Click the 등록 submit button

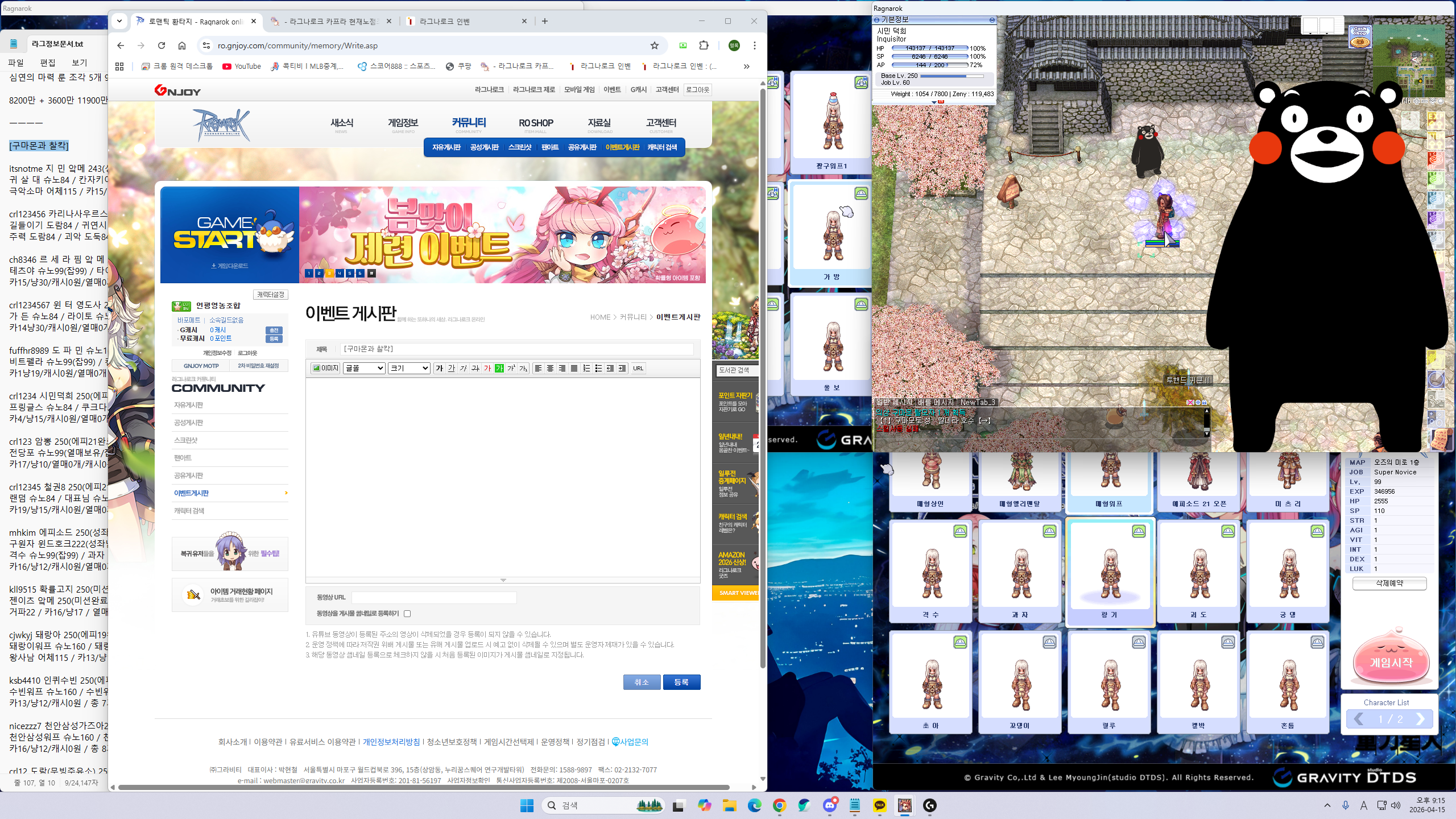(x=681, y=682)
